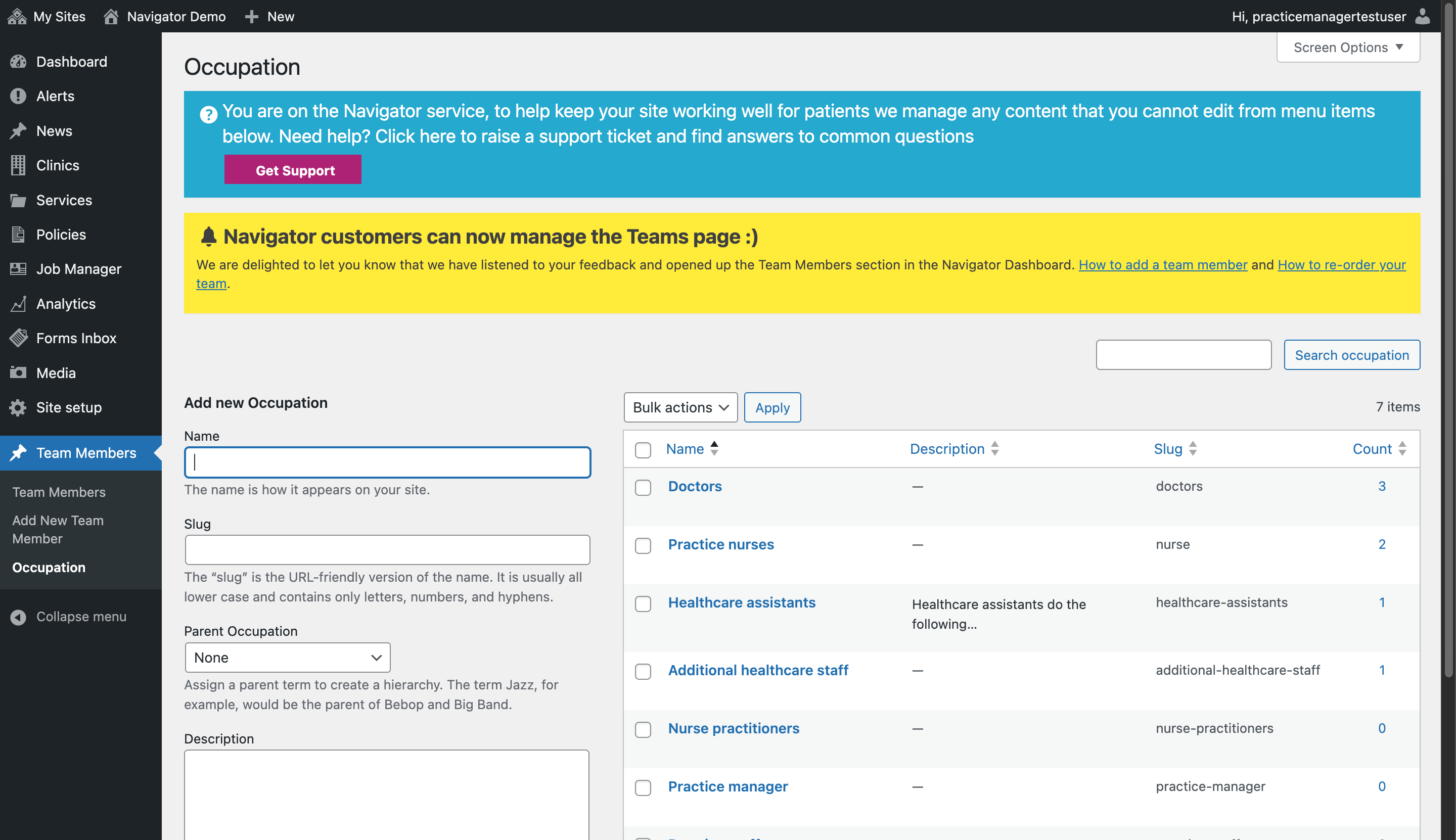
Task: Click the Policies document icon
Action: 19,235
